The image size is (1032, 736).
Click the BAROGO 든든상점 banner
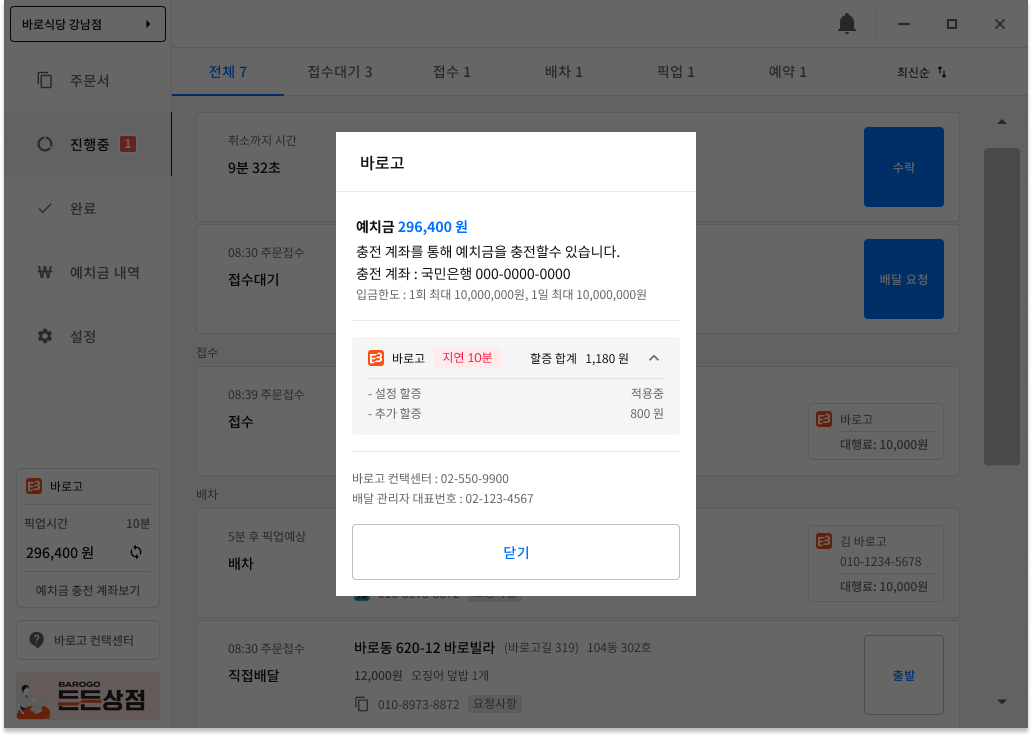pyautogui.click(x=88, y=696)
